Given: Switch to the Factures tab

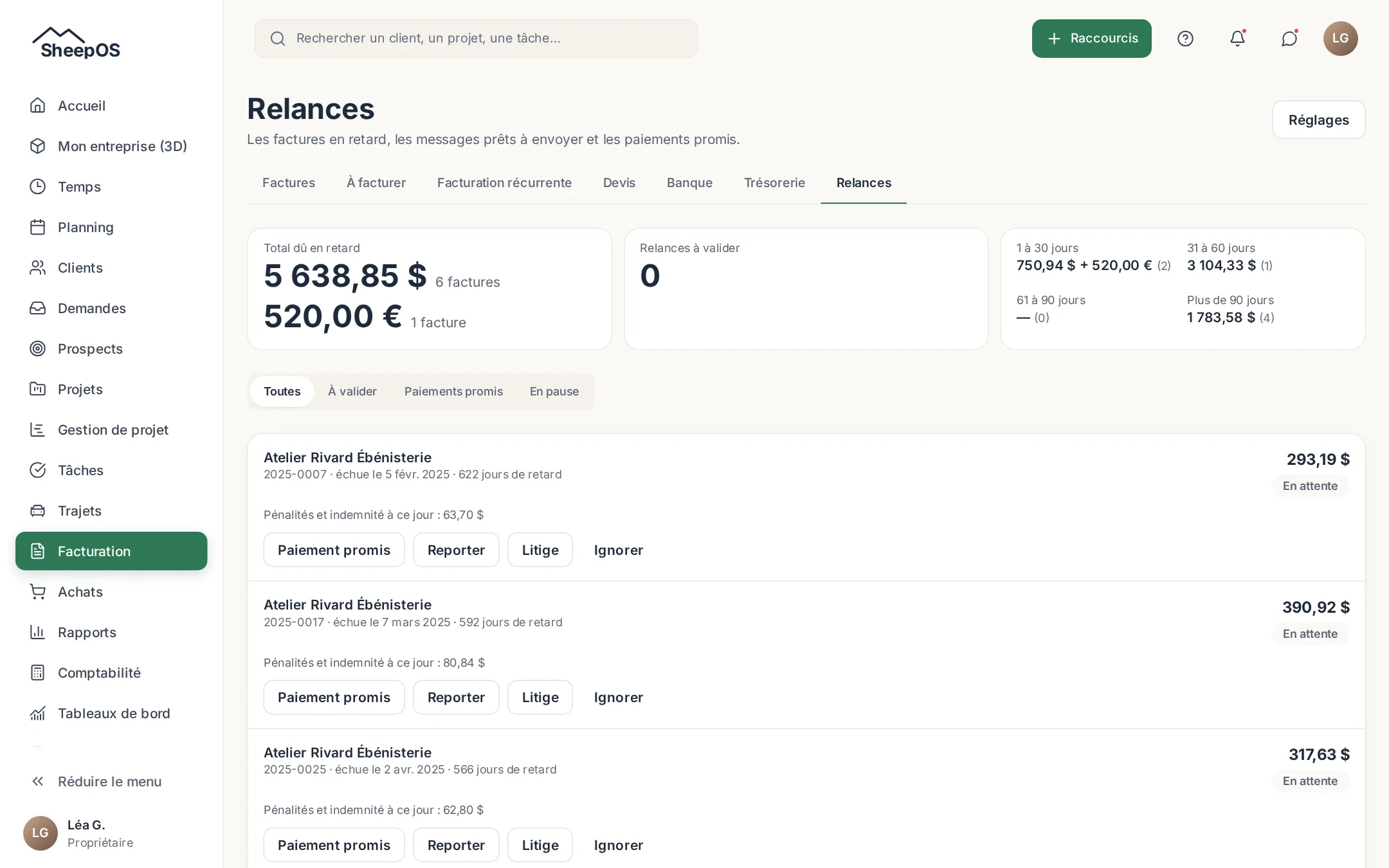Looking at the screenshot, I should click(289, 183).
